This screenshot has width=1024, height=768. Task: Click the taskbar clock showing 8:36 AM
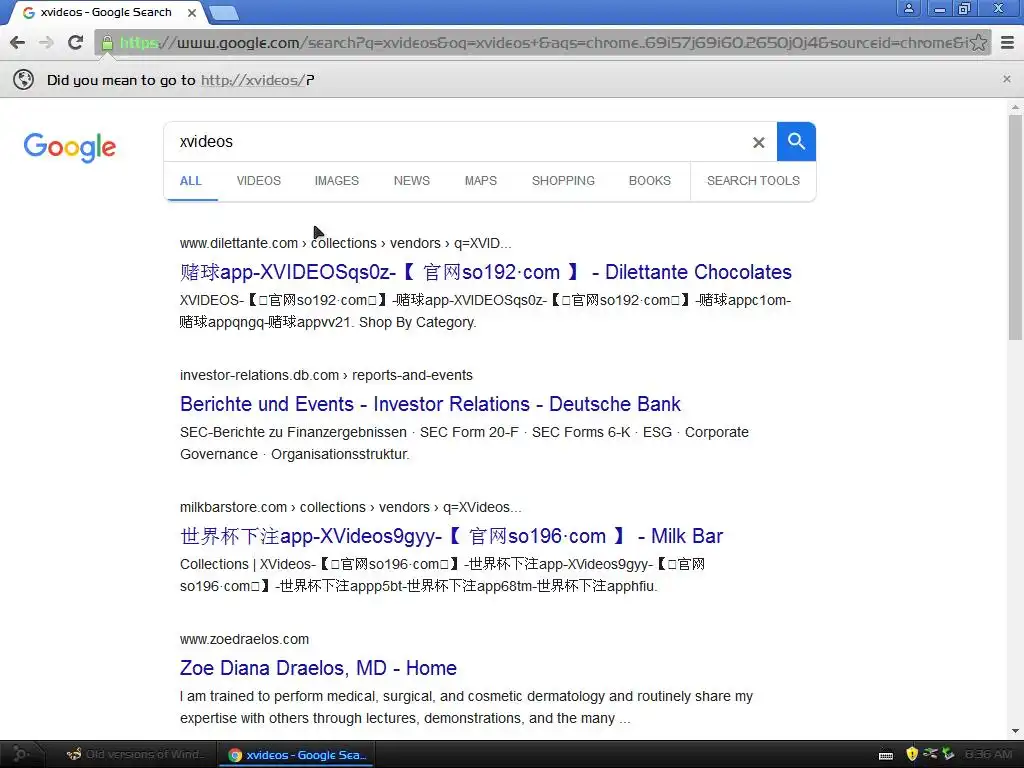(x=988, y=754)
